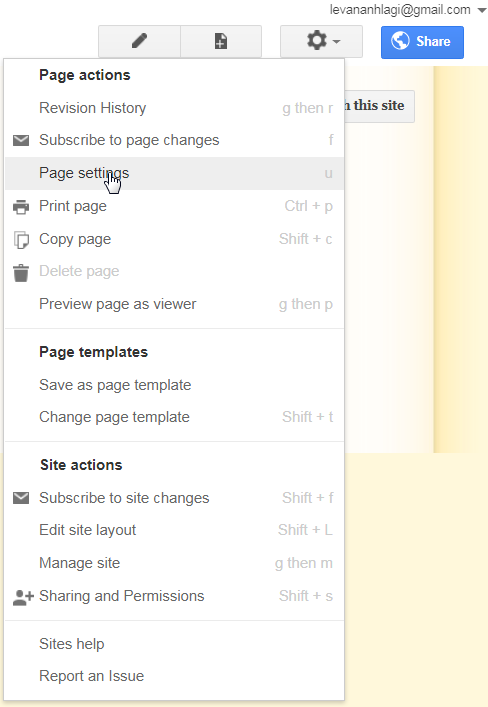Click the copy icon beside Copy page
Viewport: 488px width, 707px height.
[x=21, y=239]
